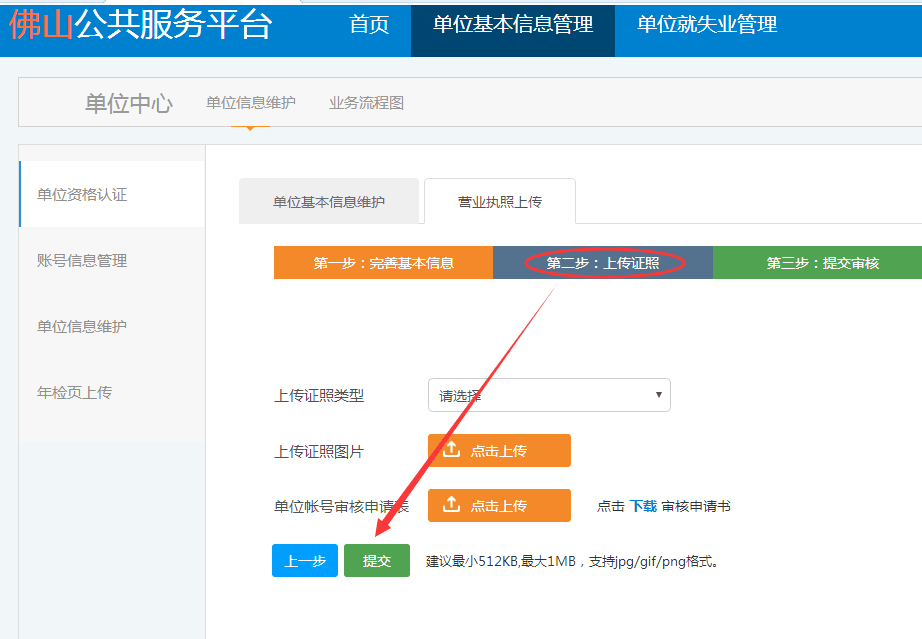
Task: Select 单位信息维护 sub-navigation item under 单位中心
Action: (x=250, y=103)
